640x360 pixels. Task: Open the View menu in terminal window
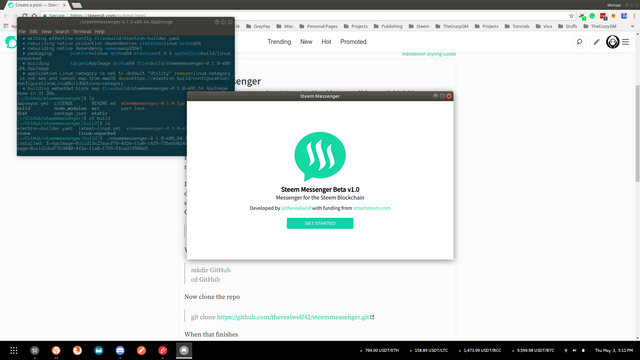click(x=46, y=31)
